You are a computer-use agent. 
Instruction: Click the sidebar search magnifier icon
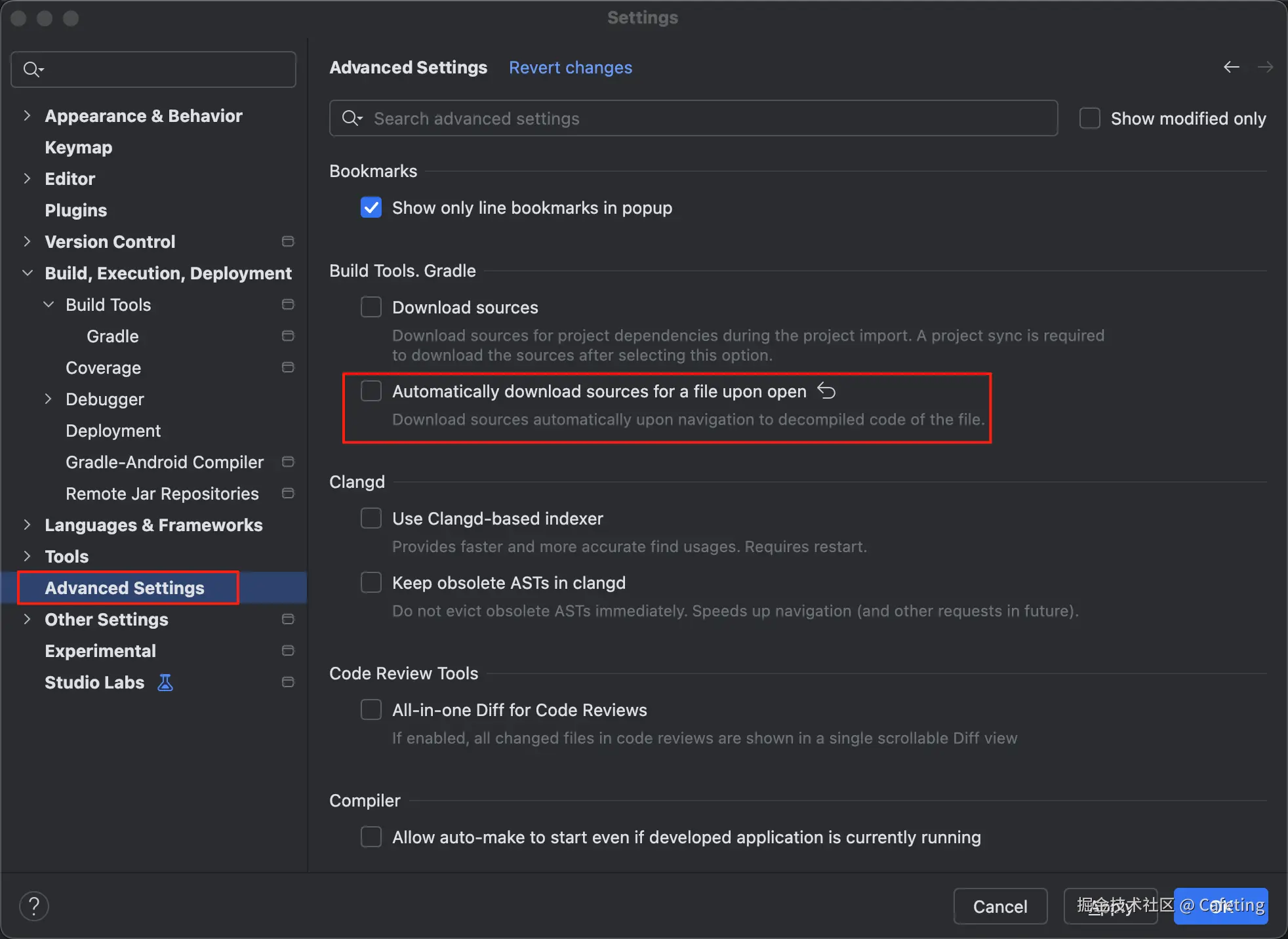(x=31, y=70)
